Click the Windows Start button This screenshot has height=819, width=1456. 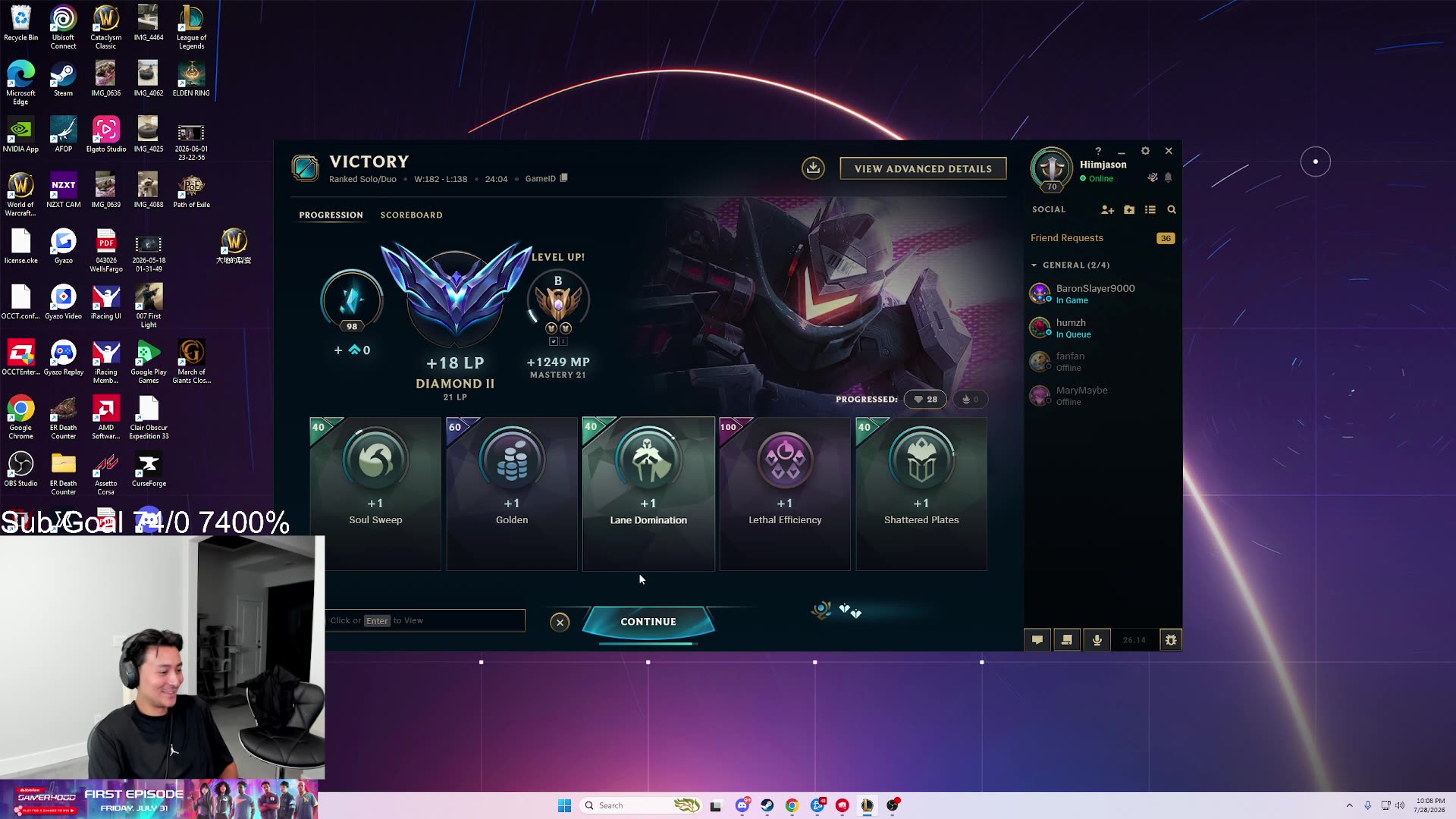coord(564,805)
